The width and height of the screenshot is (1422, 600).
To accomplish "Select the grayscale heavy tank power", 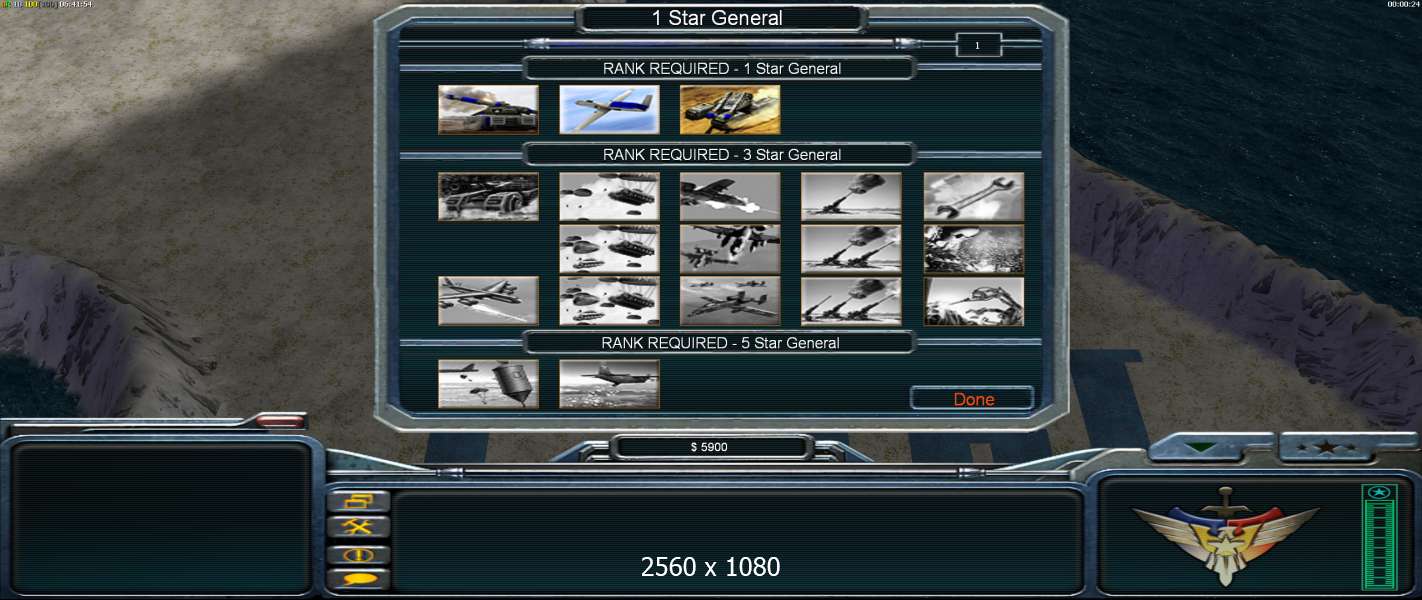I will (x=488, y=196).
